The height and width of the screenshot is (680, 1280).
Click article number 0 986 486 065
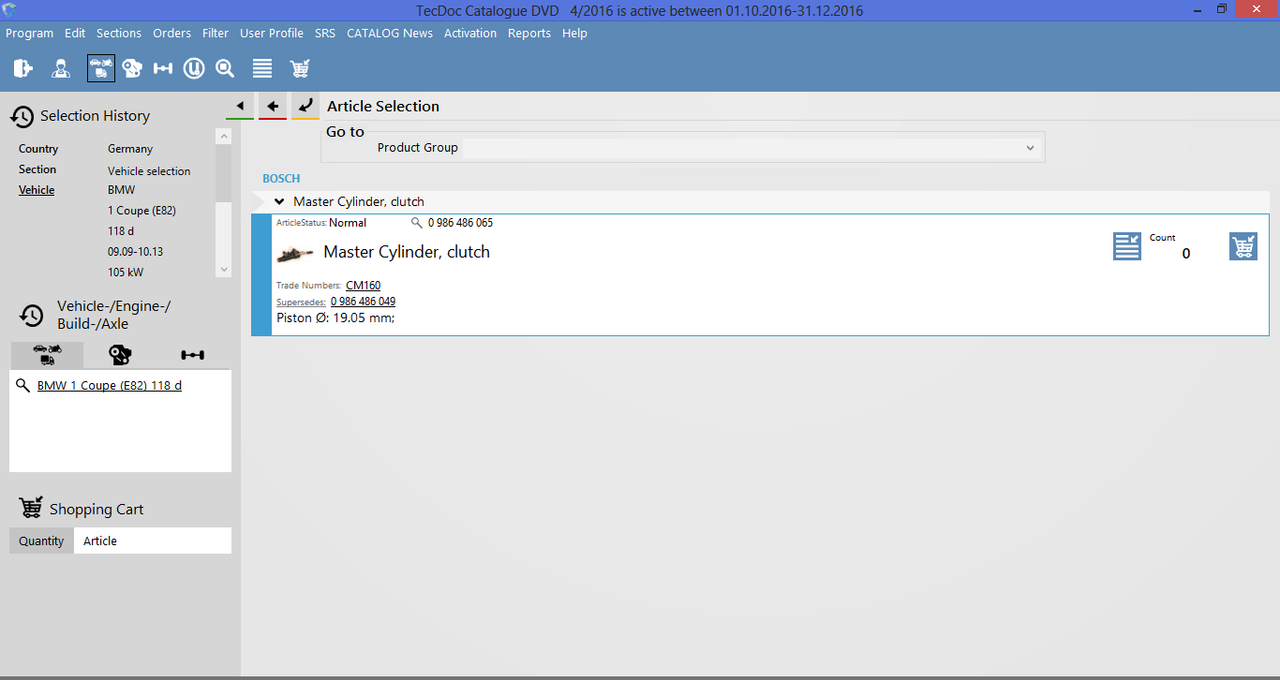click(460, 223)
